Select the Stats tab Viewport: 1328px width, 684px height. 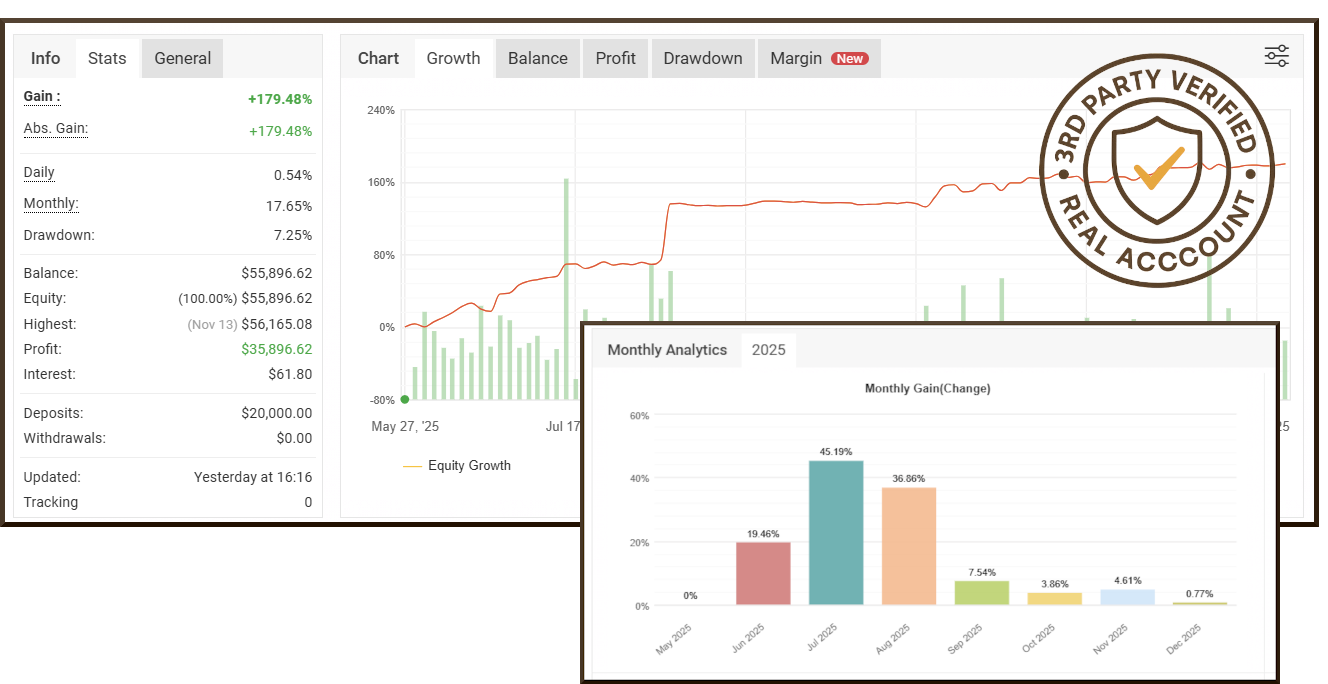point(107,58)
